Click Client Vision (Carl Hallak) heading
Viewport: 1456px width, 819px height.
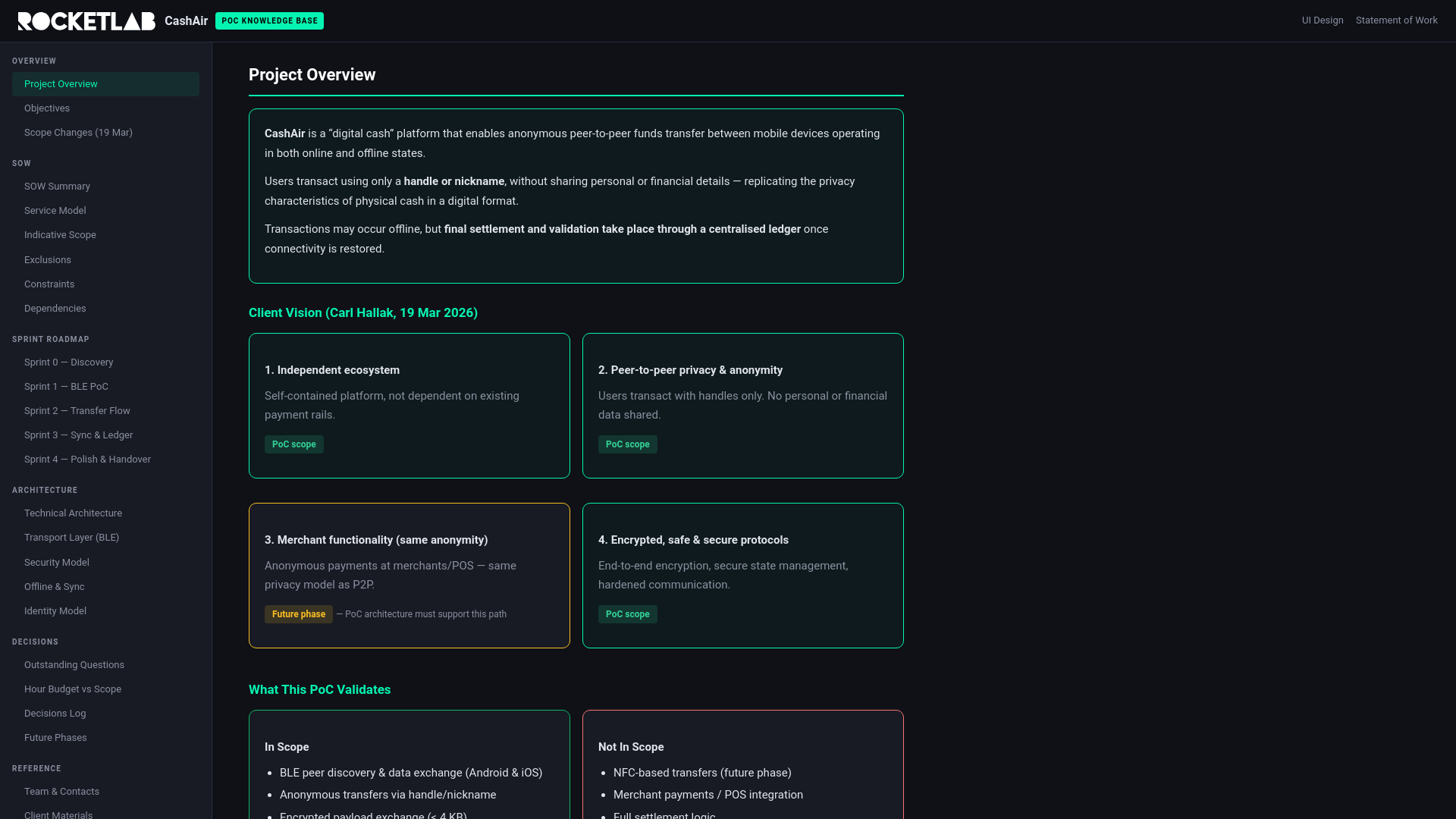(363, 313)
